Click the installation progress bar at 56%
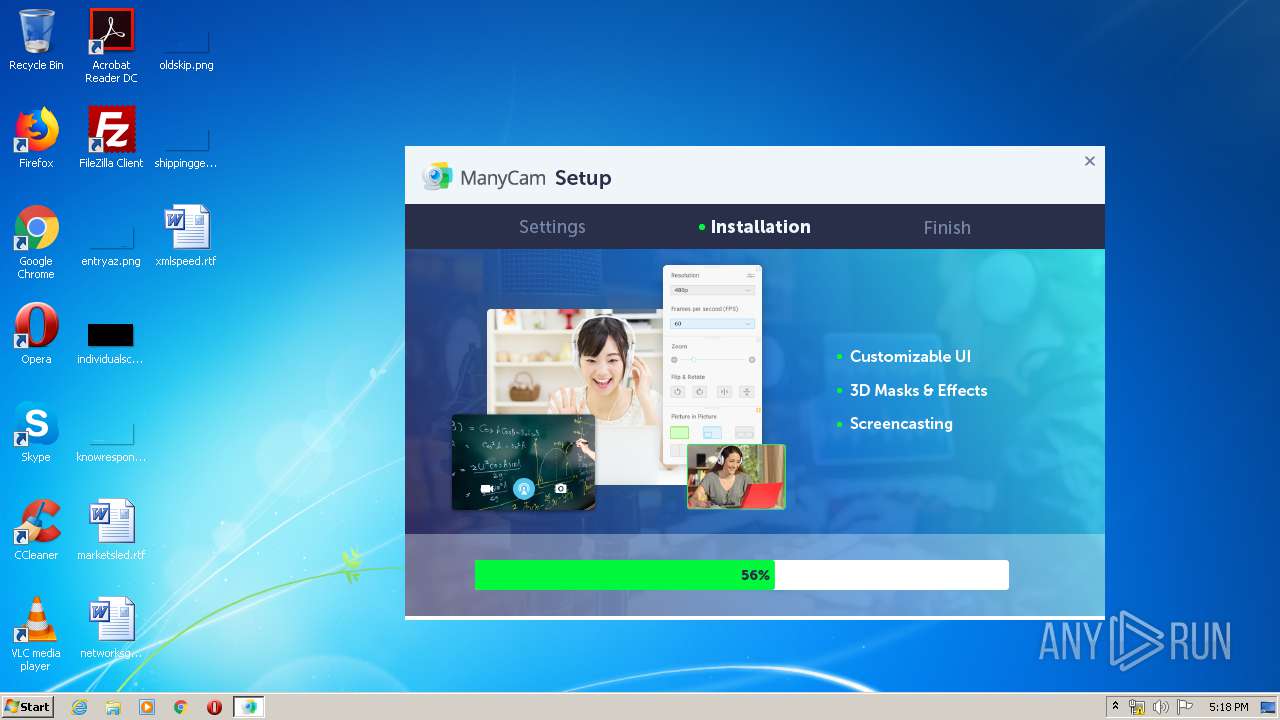 point(741,575)
